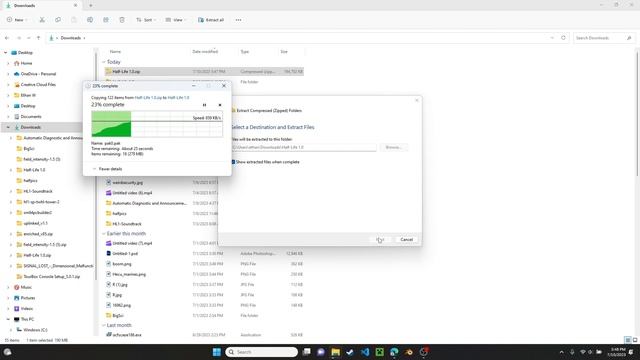The image size is (640, 360).
Task: Collapse the Downloads tree node
Action: coord(8,127)
